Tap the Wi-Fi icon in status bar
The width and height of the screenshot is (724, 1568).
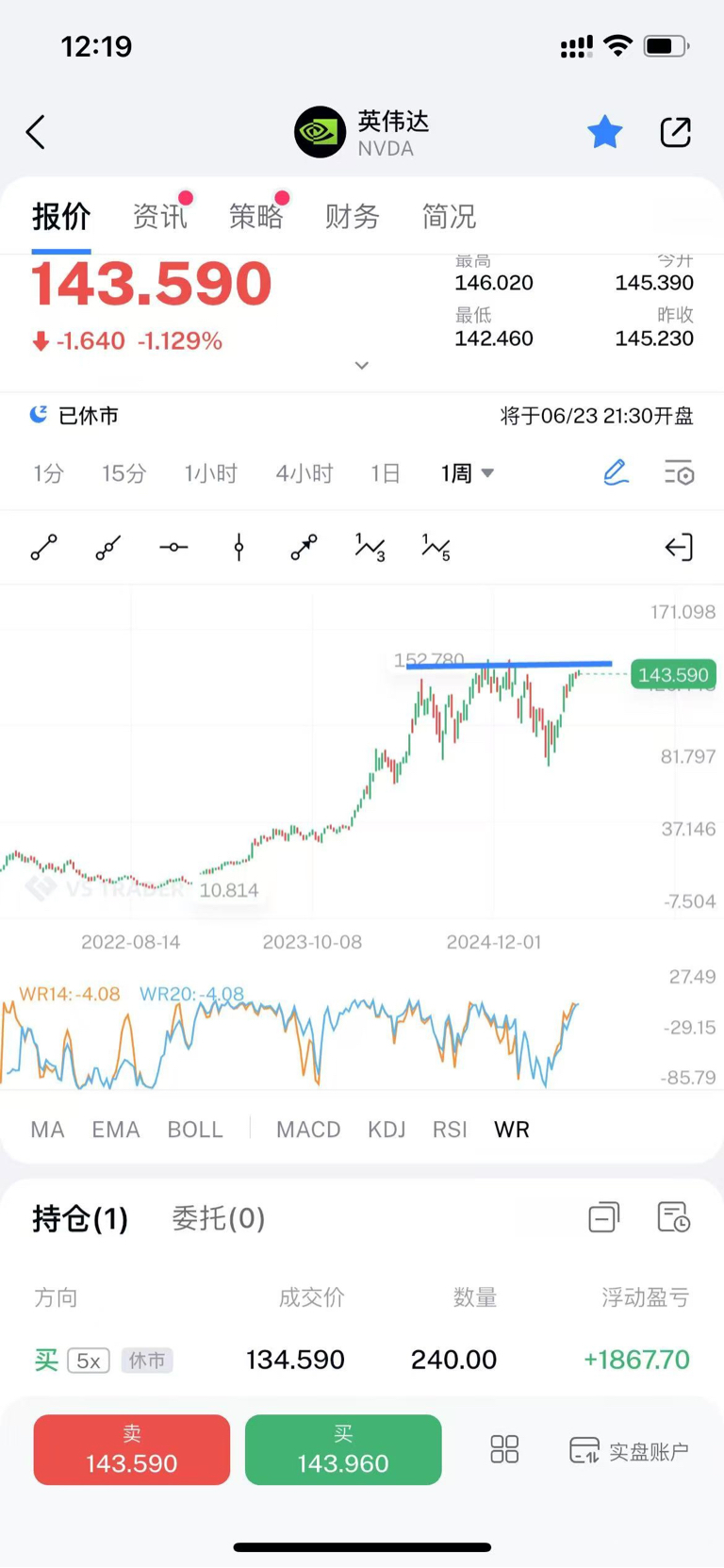click(617, 45)
